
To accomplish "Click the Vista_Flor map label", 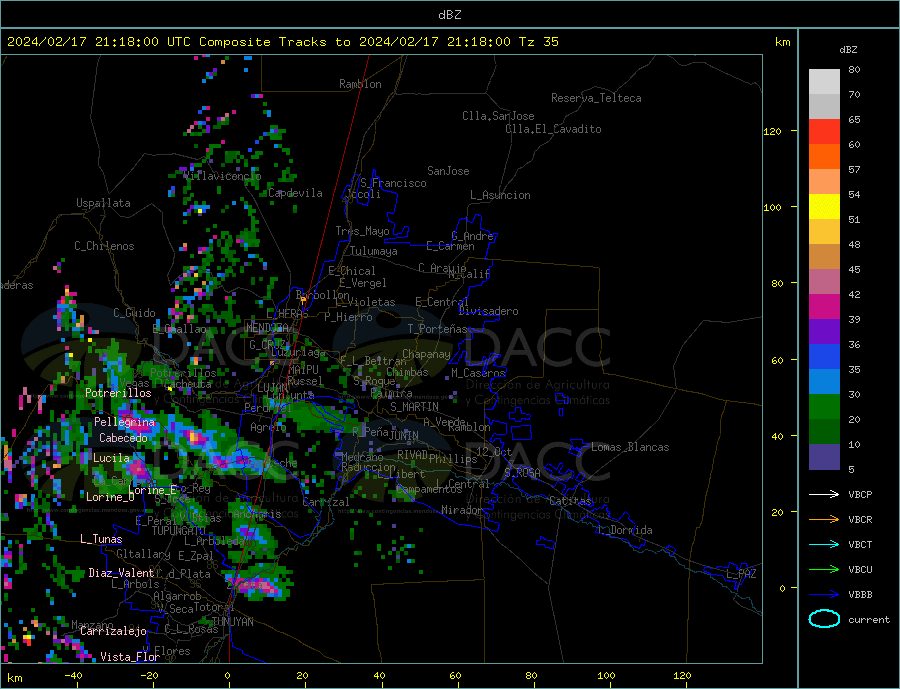I will [130, 657].
